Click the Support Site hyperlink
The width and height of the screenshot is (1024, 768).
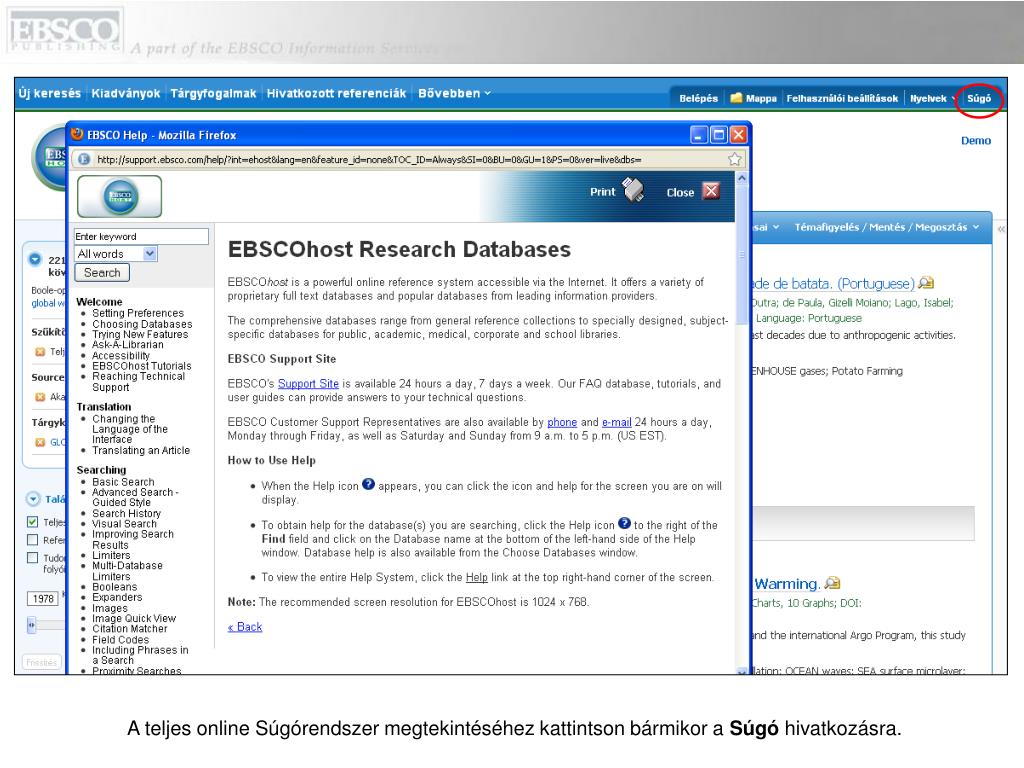coord(308,383)
